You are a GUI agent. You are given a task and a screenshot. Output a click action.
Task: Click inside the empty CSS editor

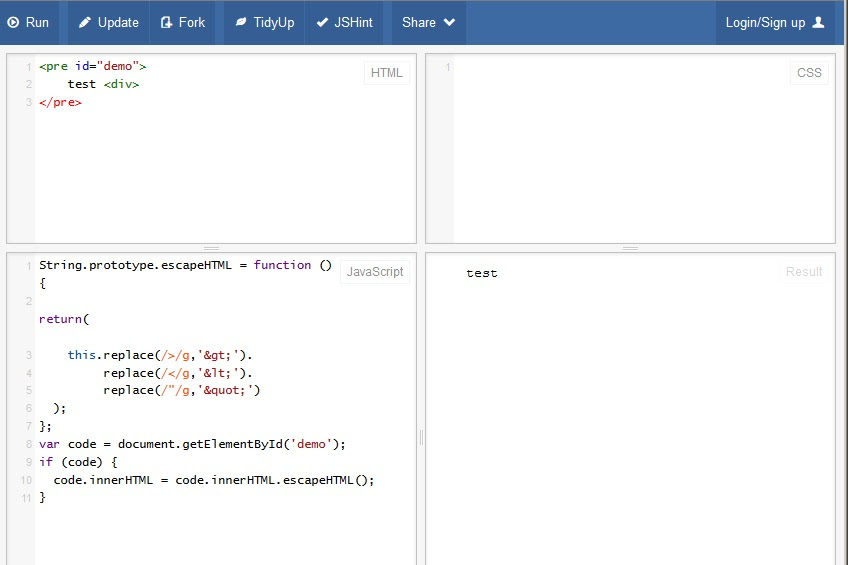coord(644,149)
